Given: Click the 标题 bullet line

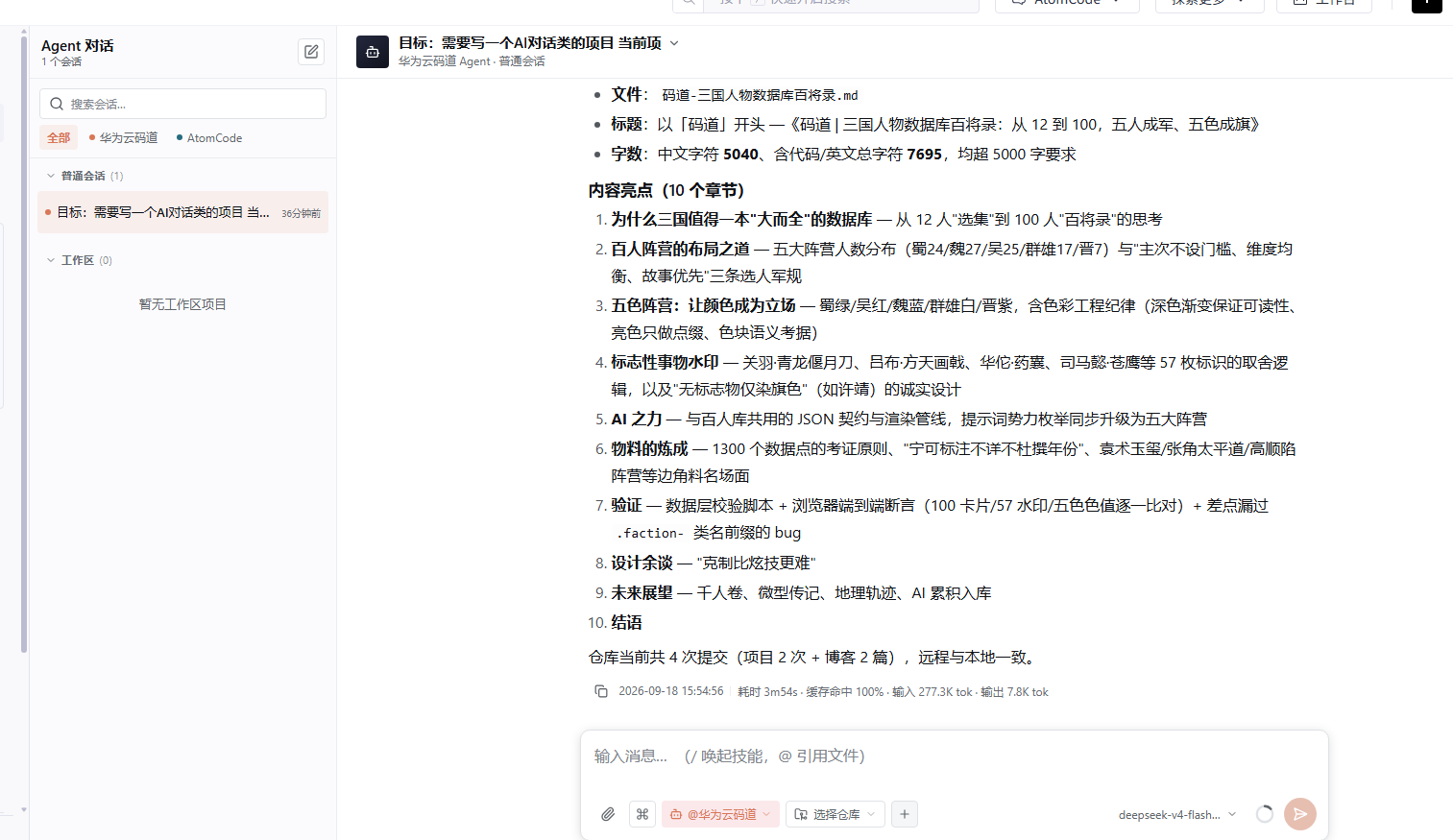Looking at the screenshot, I should (x=935, y=124).
